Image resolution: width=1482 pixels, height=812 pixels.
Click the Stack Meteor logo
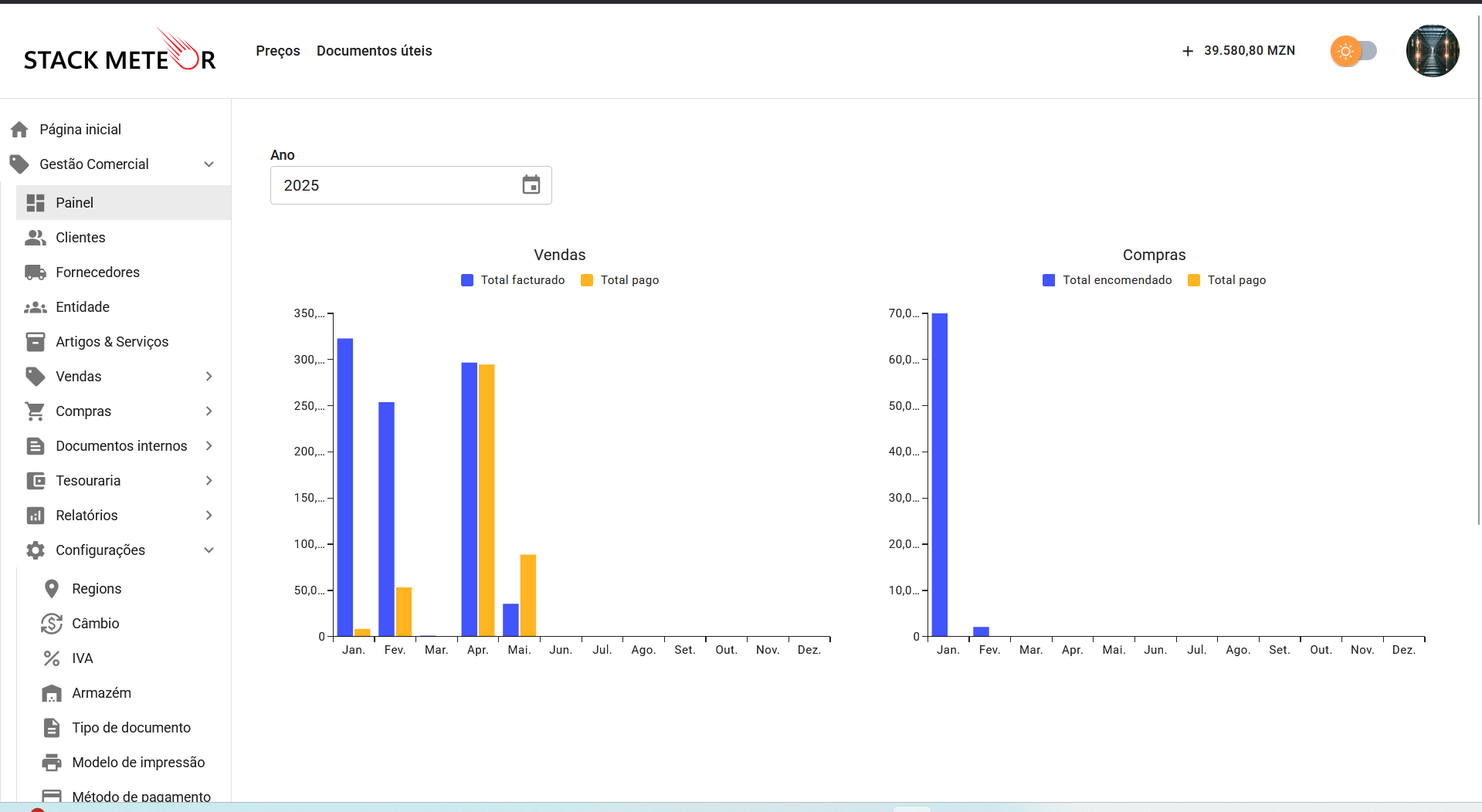(120, 50)
